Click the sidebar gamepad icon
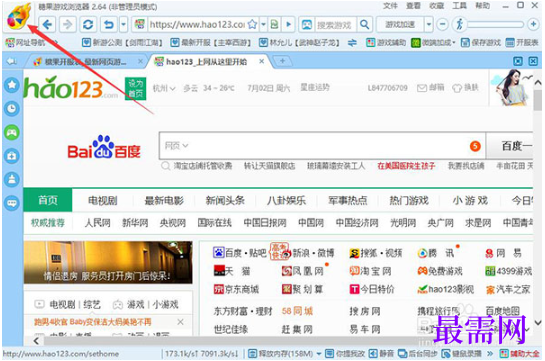The width and height of the screenshot is (545, 361). coord(12,132)
